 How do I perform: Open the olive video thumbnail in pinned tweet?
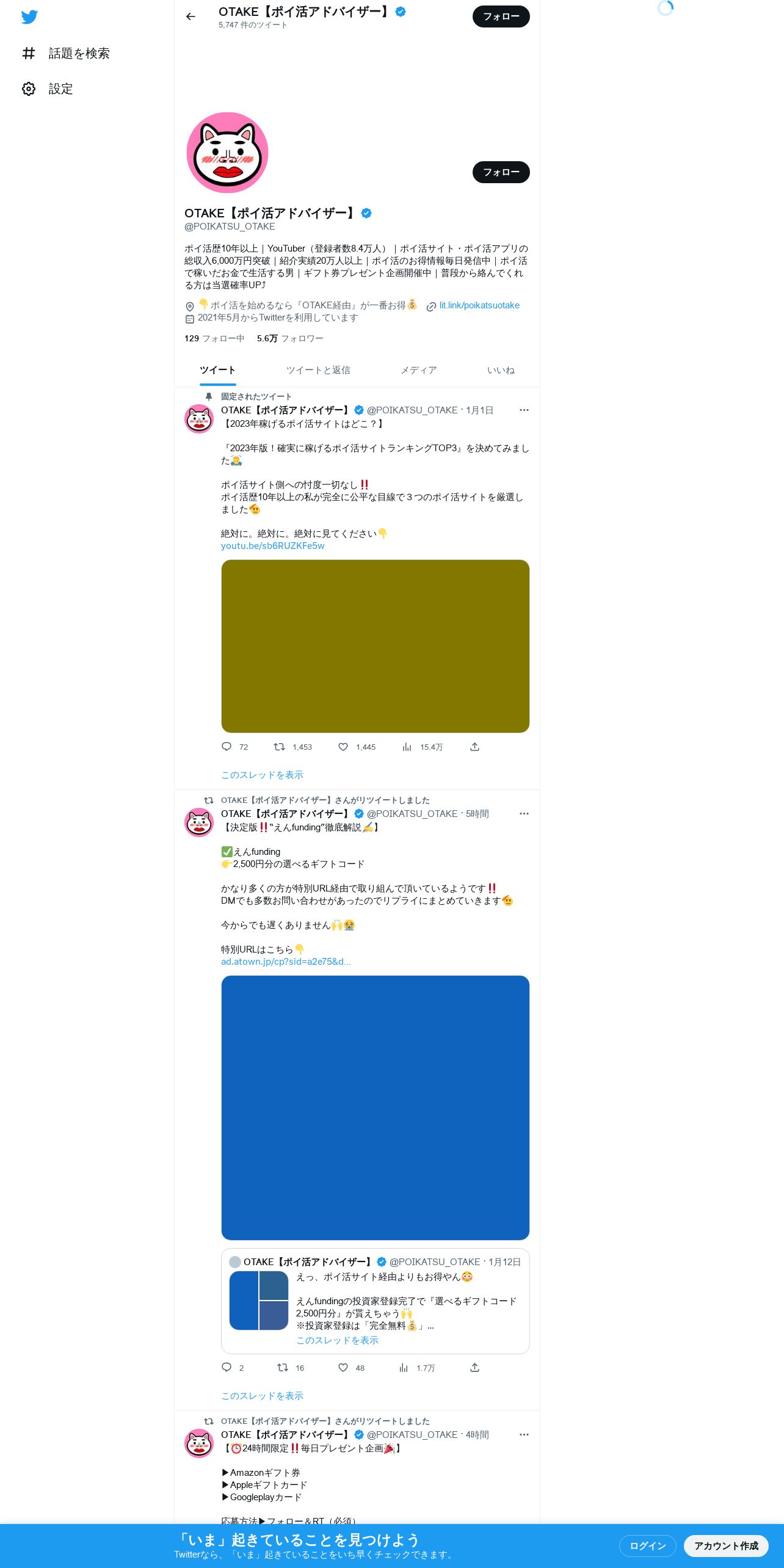(375, 646)
